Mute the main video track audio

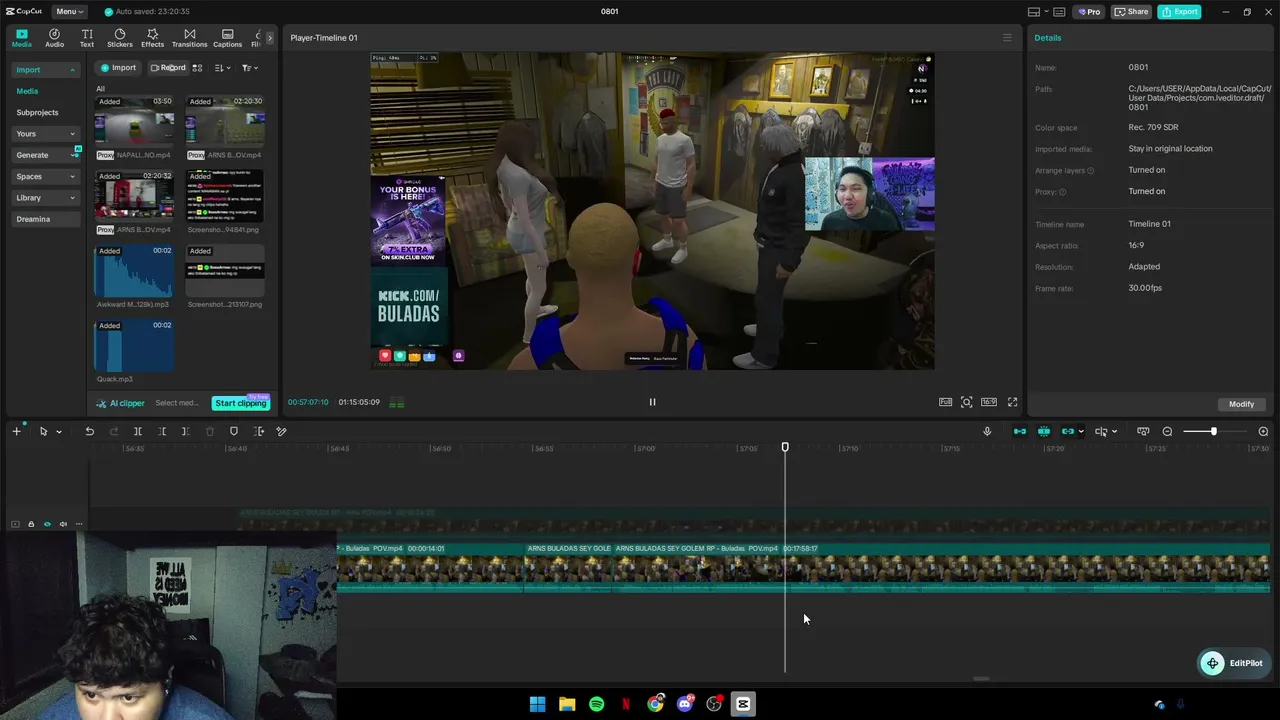click(63, 524)
